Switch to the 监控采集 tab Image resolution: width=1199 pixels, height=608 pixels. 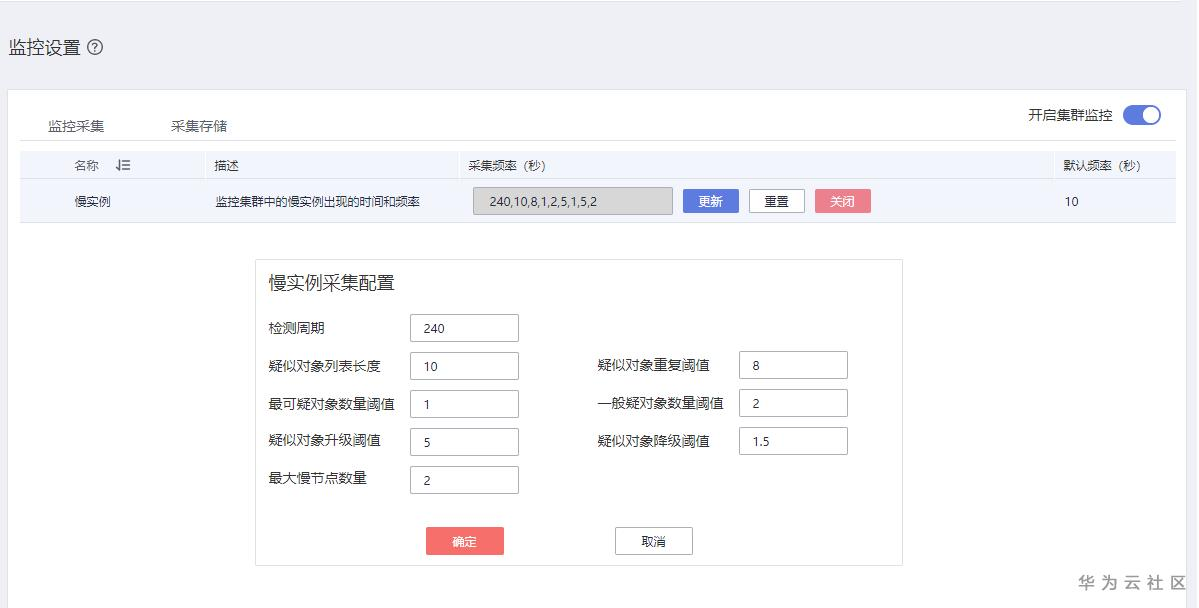[x=76, y=126]
